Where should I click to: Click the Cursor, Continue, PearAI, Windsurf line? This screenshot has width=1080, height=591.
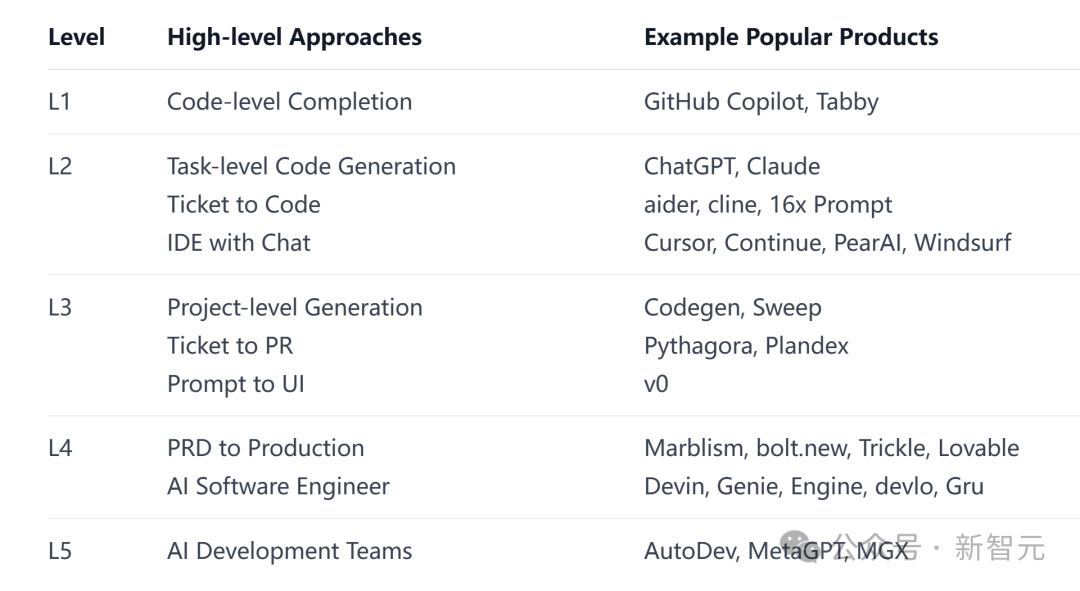827,242
